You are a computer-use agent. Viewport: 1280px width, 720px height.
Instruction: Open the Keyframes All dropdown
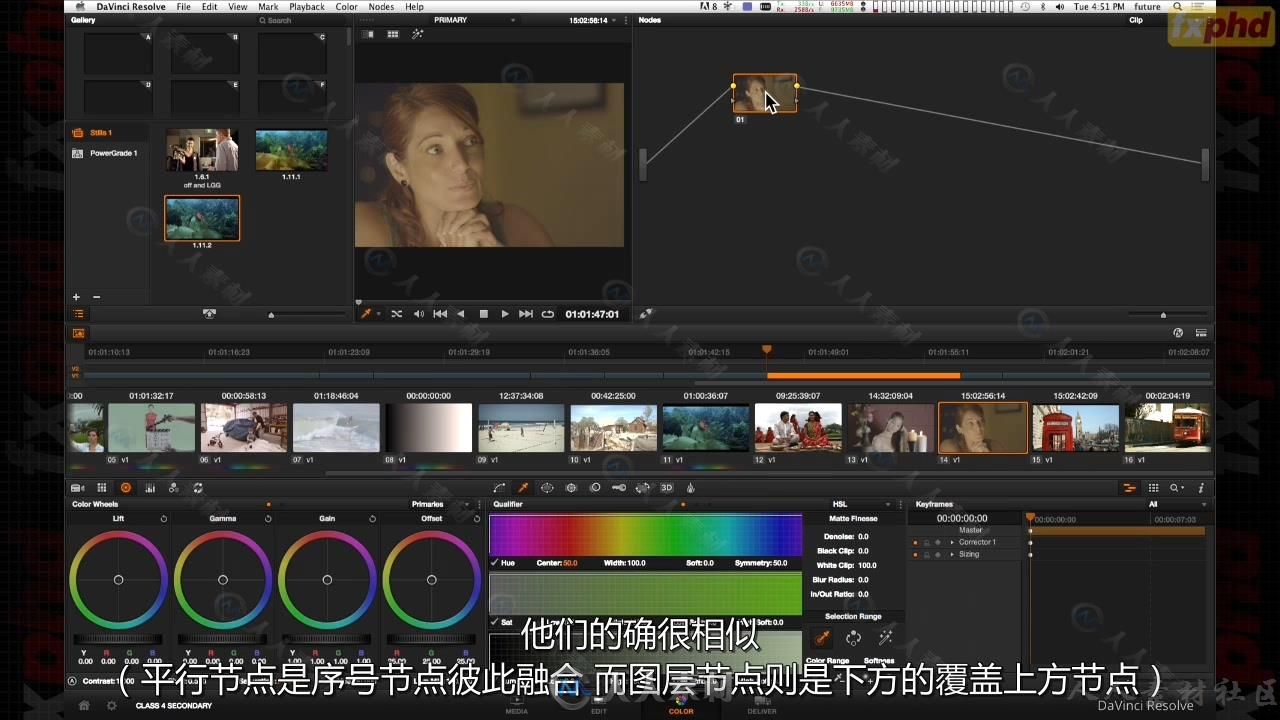[1176, 504]
